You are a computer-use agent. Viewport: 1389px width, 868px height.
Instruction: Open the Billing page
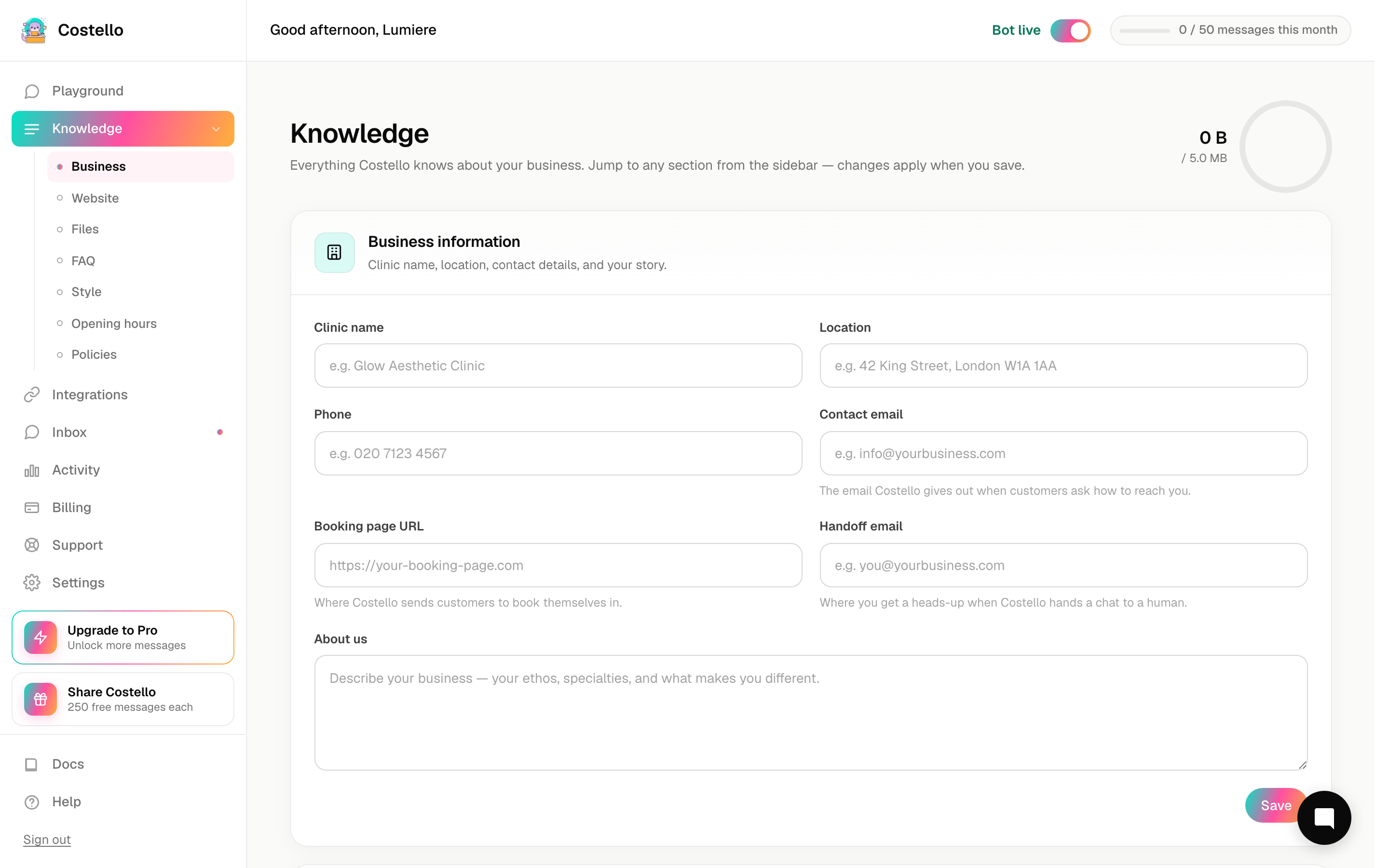pos(123,507)
